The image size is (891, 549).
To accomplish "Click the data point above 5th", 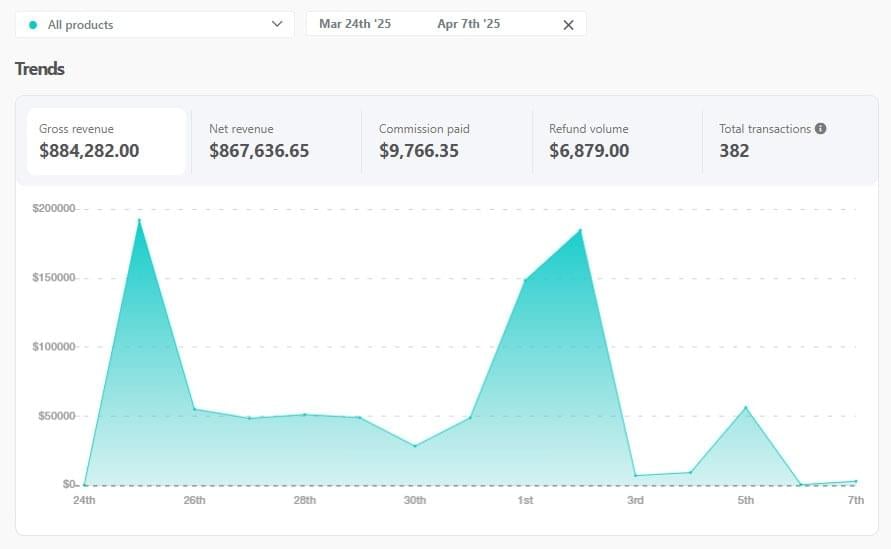I will pos(746,407).
